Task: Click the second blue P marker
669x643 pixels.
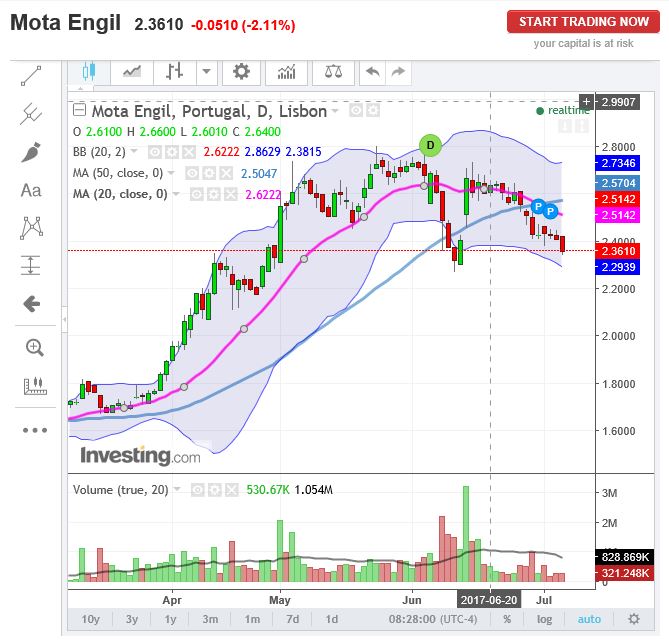Action: click(550, 211)
